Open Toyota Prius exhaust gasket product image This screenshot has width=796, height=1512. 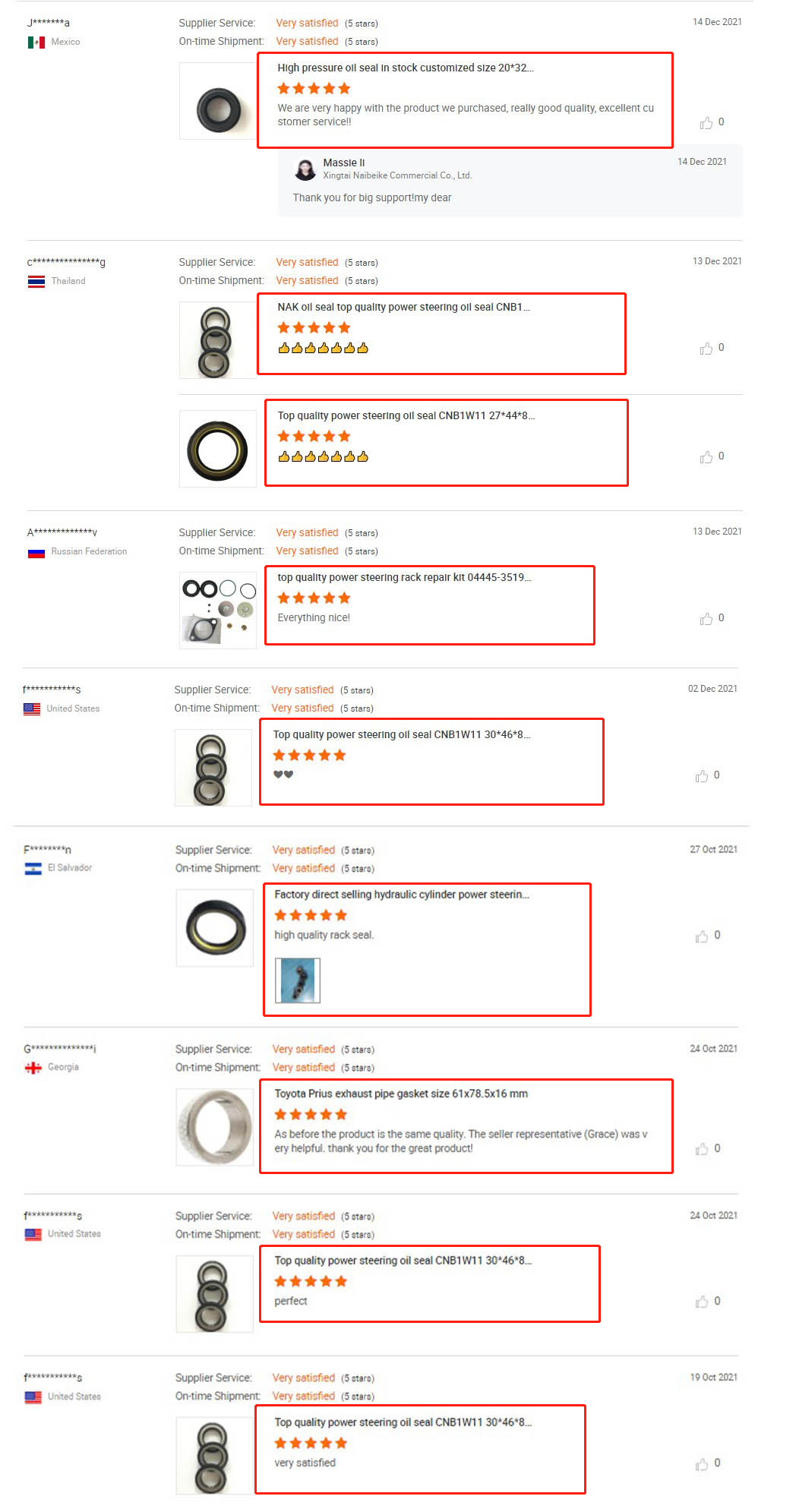coord(215,1127)
